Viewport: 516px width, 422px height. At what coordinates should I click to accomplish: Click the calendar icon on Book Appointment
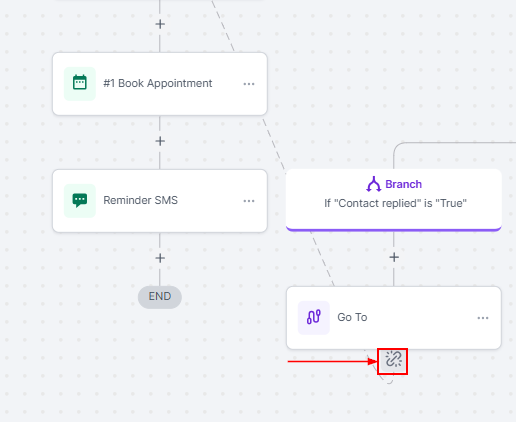pos(80,84)
